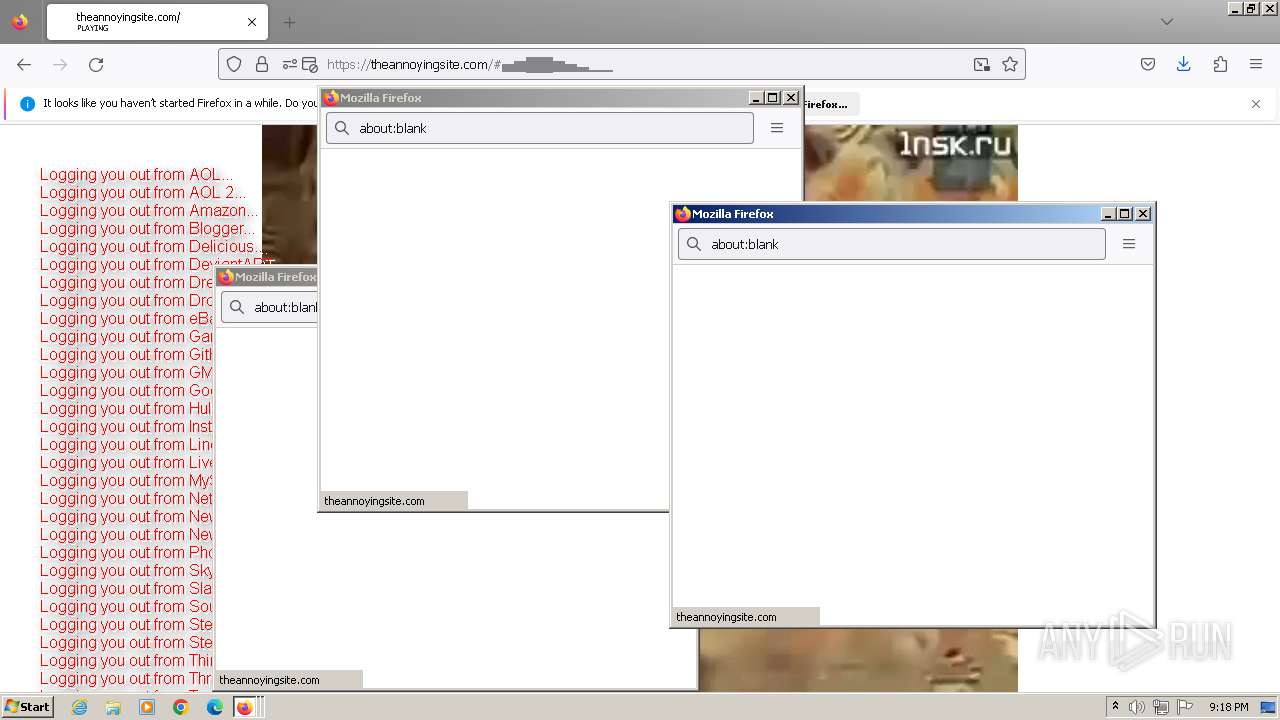This screenshot has height=720, width=1280.
Task: Click search icon in top popup address bar
Action: click(342, 128)
